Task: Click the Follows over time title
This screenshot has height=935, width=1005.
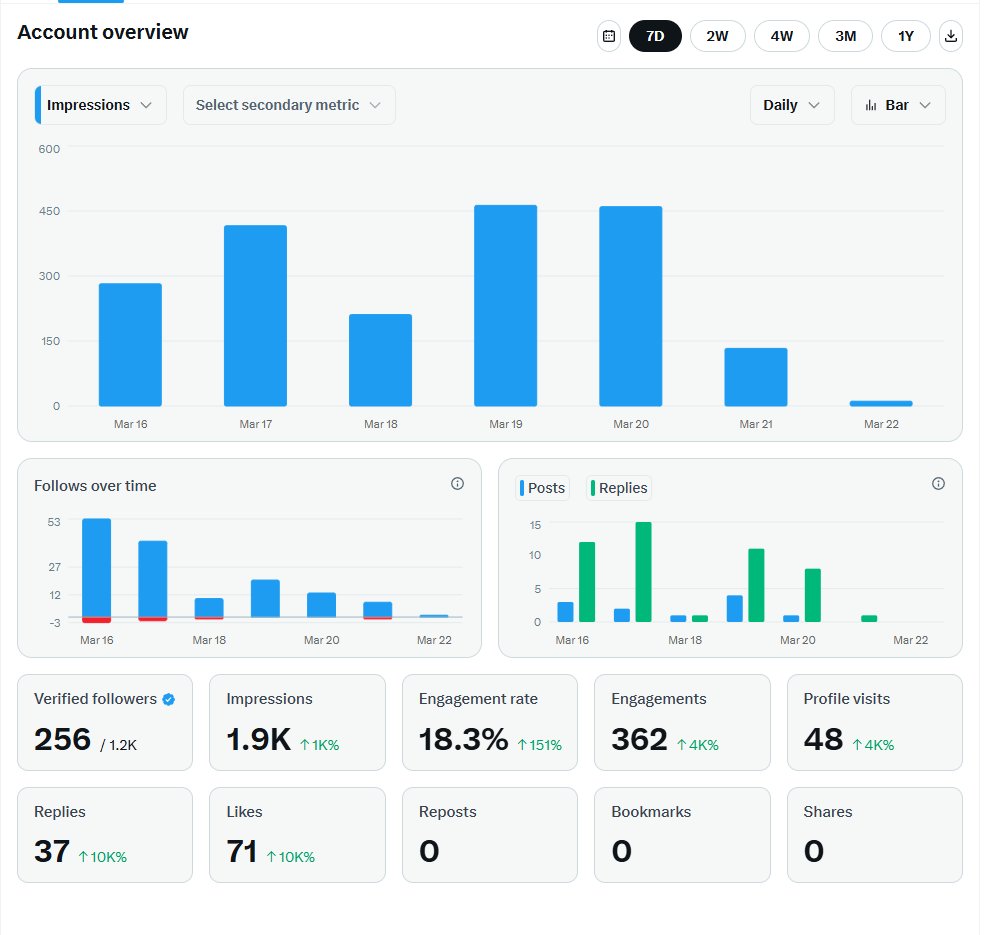Action: (x=95, y=486)
